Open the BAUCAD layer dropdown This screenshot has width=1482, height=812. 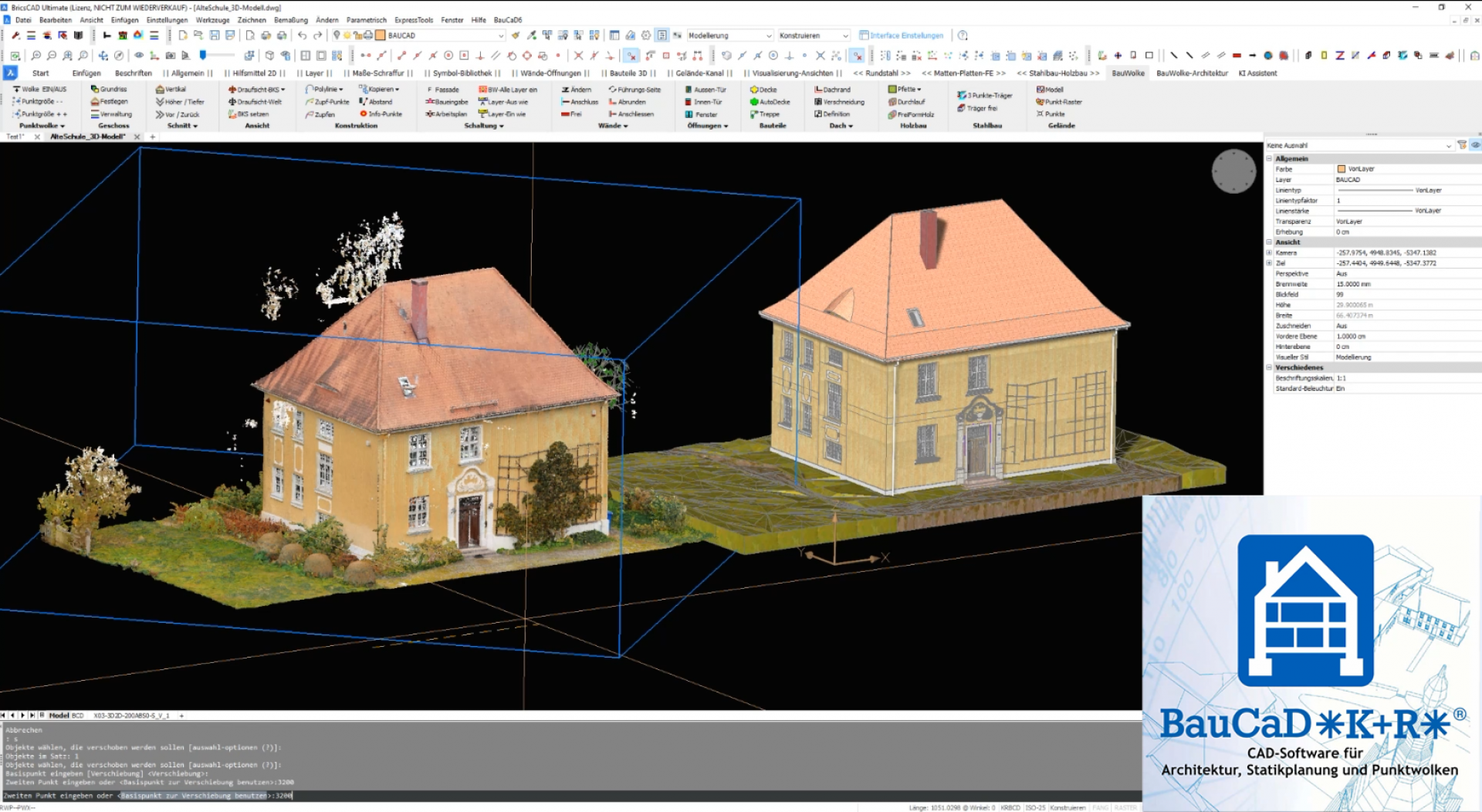[x=500, y=36]
